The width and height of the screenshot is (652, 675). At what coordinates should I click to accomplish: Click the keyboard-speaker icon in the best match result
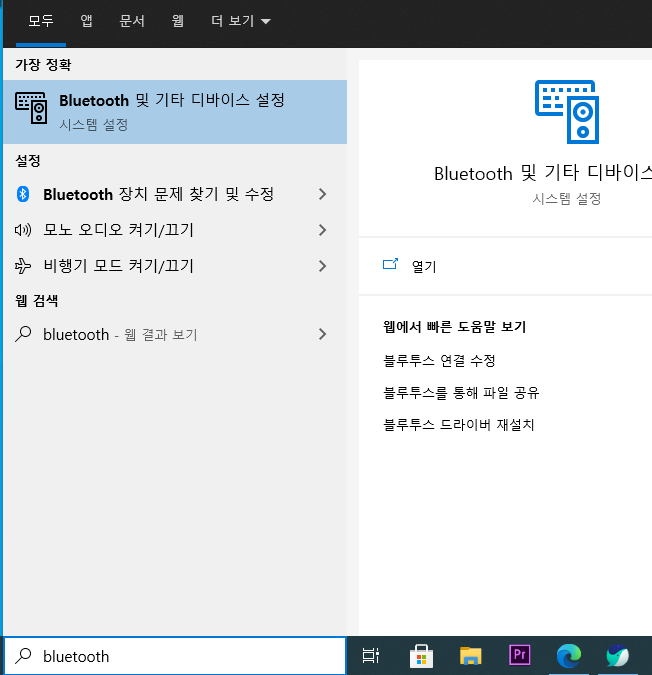coord(31,108)
